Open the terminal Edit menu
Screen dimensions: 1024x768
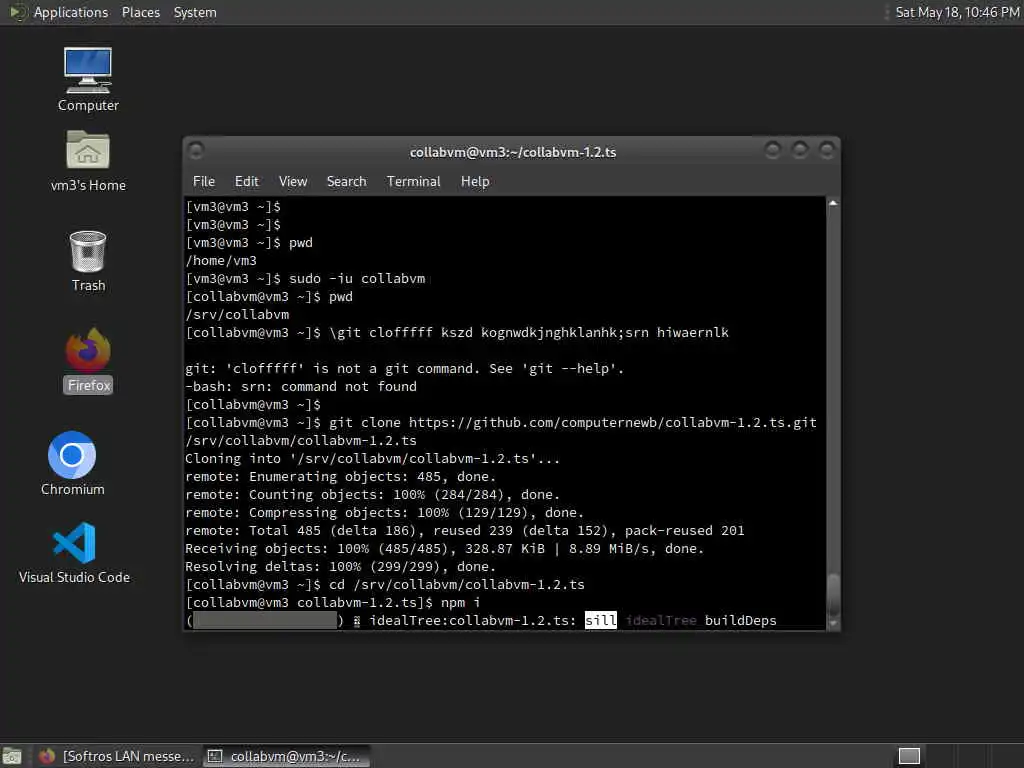click(246, 182)
